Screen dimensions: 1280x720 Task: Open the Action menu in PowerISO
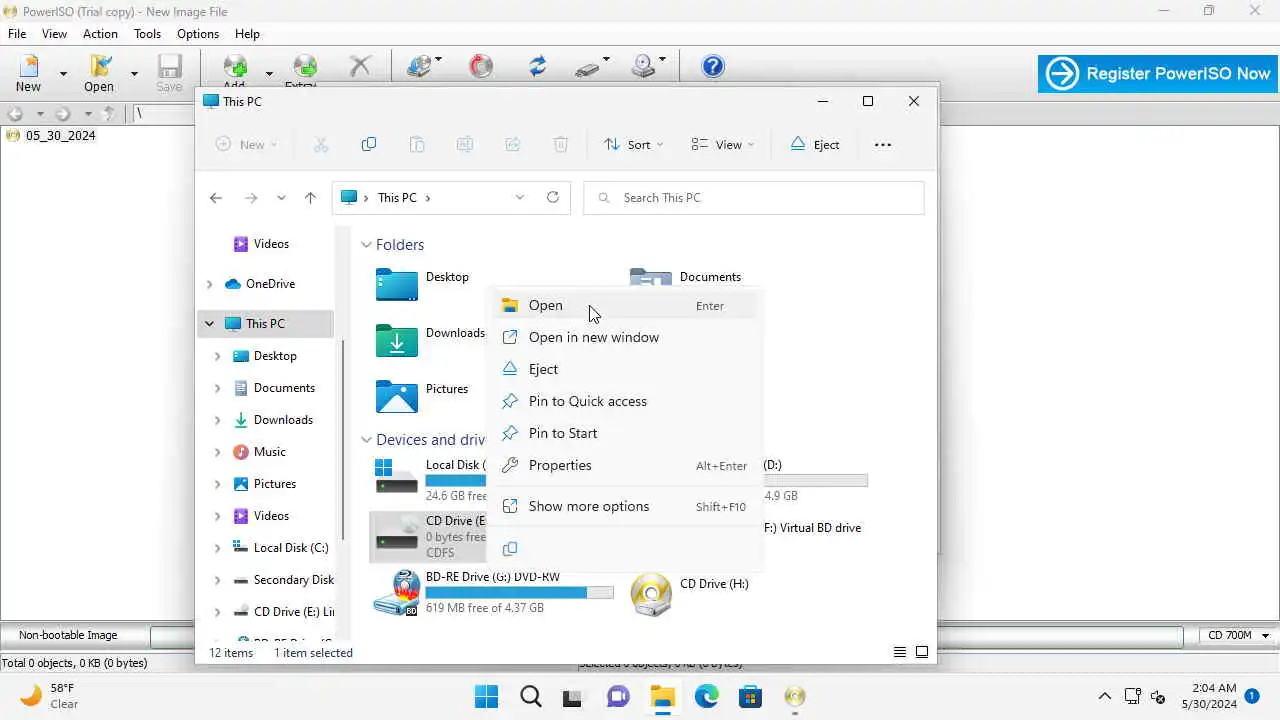(x=100, y=33)
